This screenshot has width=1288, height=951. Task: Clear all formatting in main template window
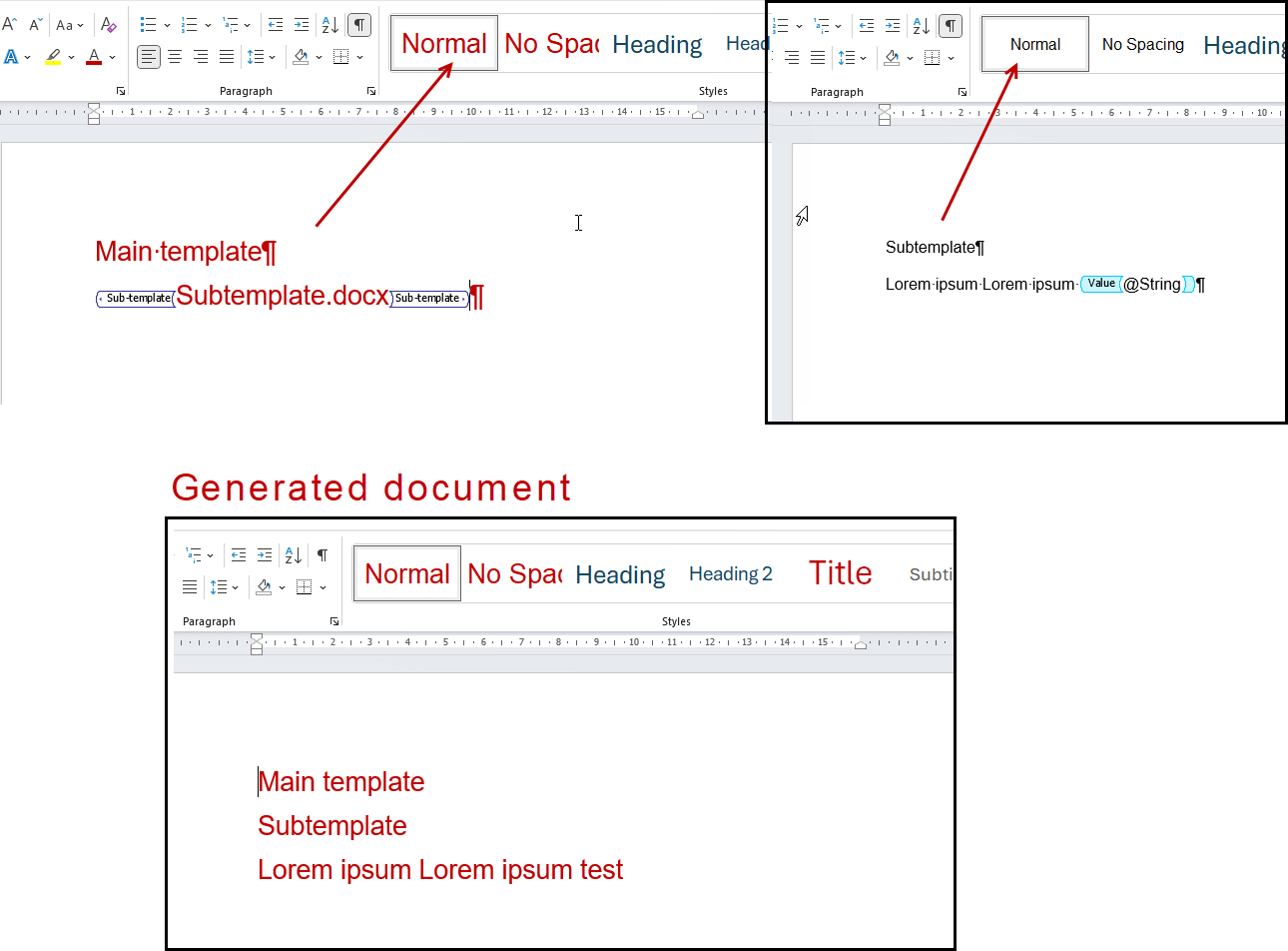109,24
